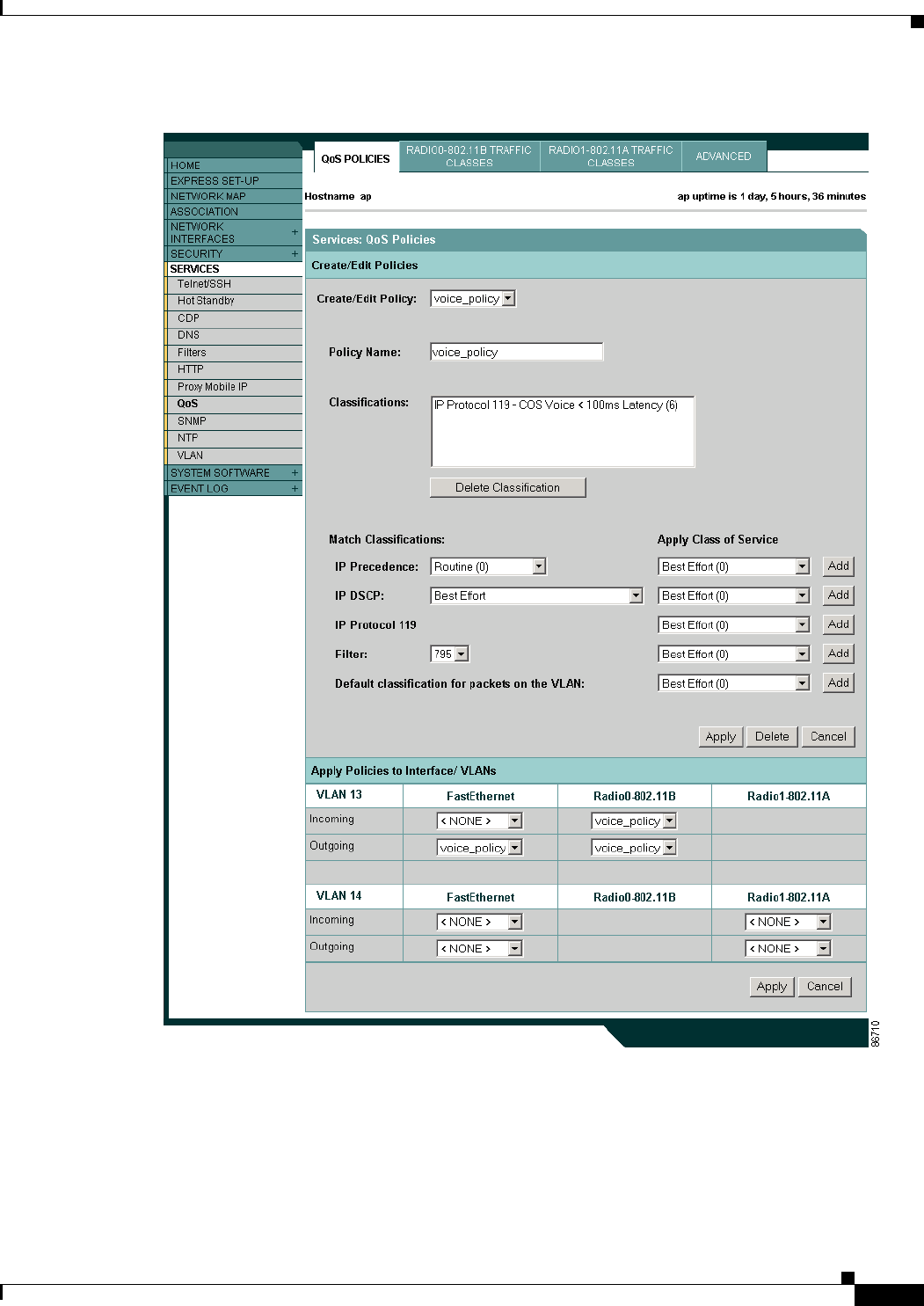
Task: Open VLAN 14 Radio1-802.11A Incoming dropdown
Action: point(789,922)
